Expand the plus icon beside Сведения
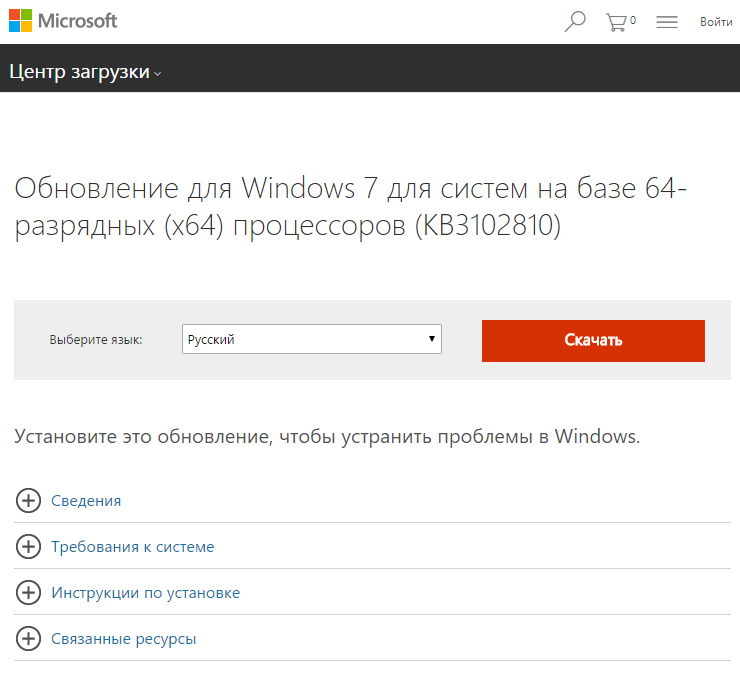 click(x=28, y=501)
